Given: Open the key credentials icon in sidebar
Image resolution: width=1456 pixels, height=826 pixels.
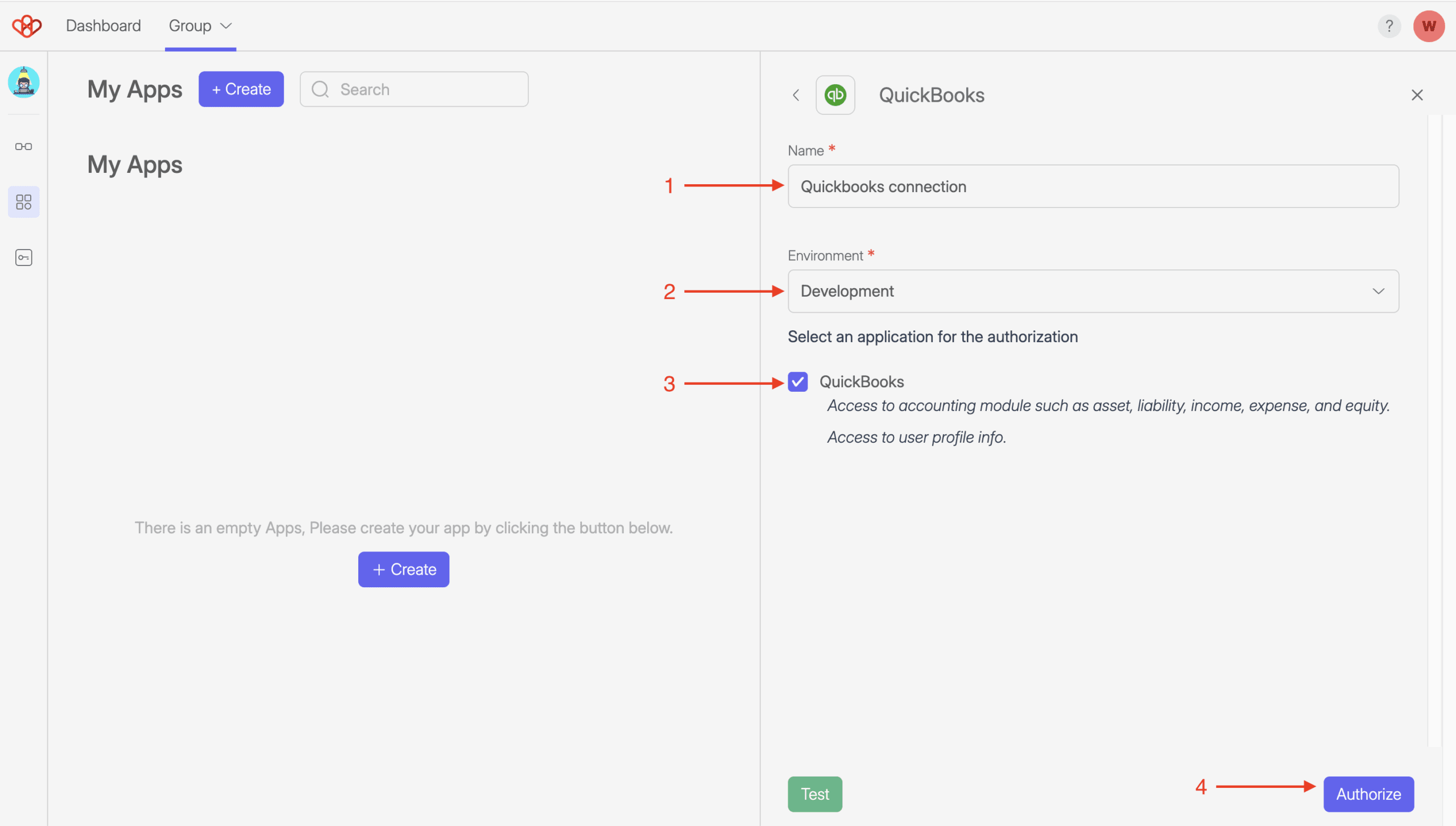Looking at the screenshot, I should pos(23,258).
